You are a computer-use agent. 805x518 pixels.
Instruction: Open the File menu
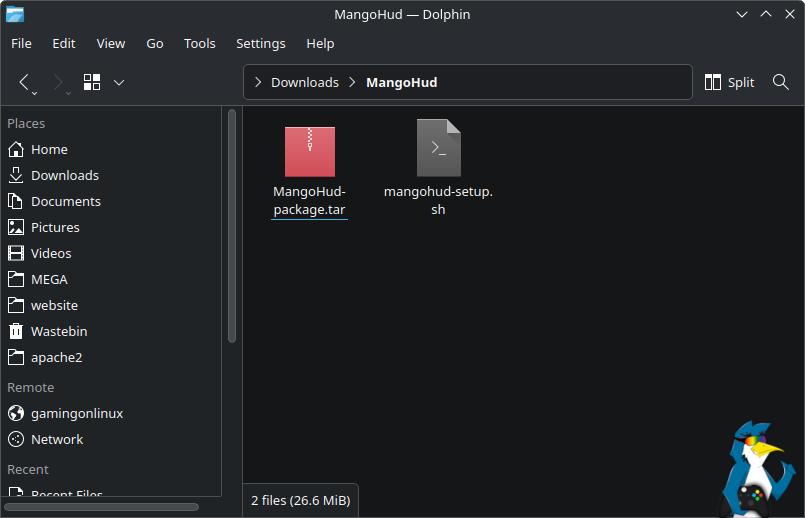tap(21, 43)
